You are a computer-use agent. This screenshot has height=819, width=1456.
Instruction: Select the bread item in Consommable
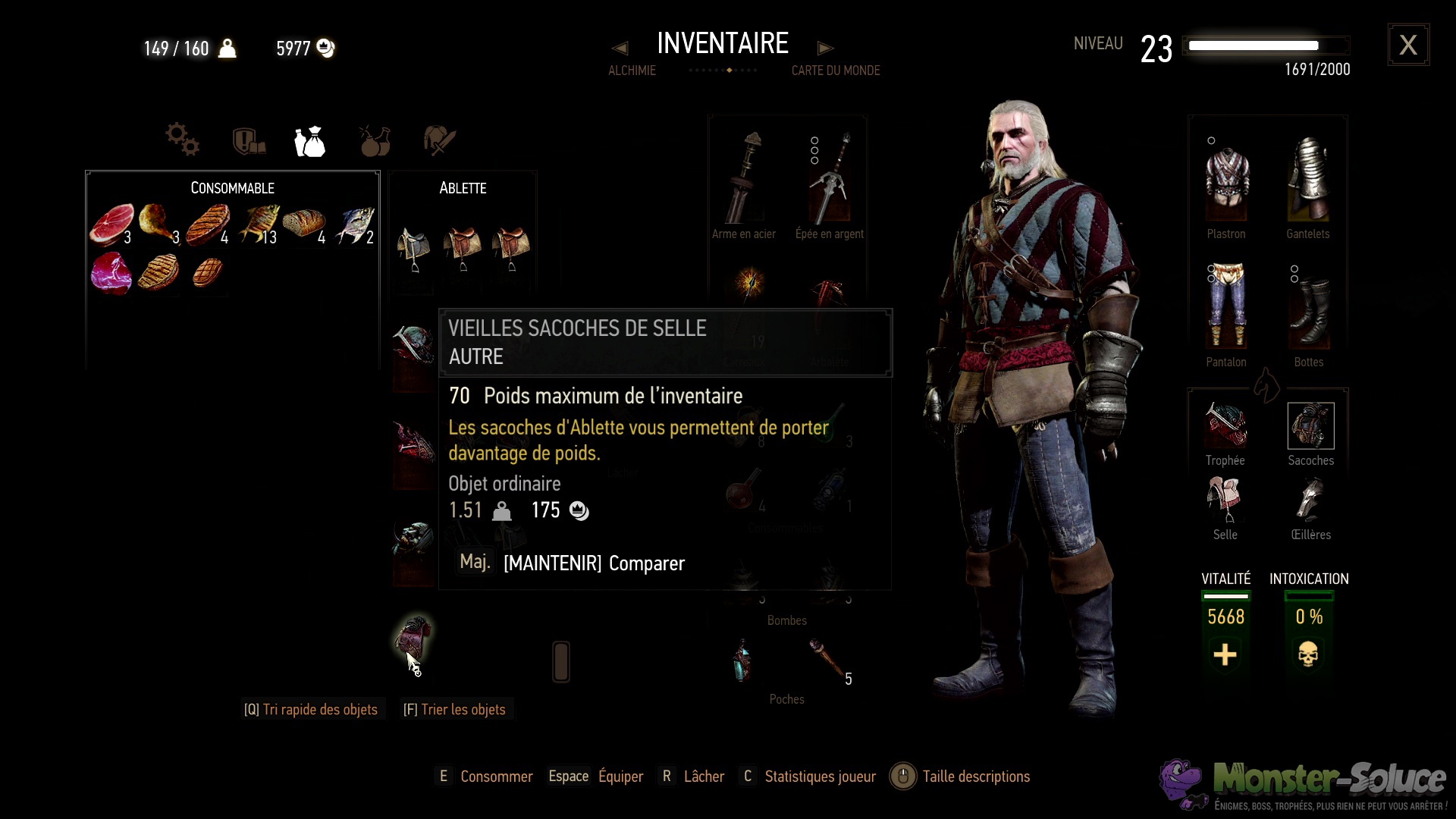pyautogui.click(x=303, y=223)
